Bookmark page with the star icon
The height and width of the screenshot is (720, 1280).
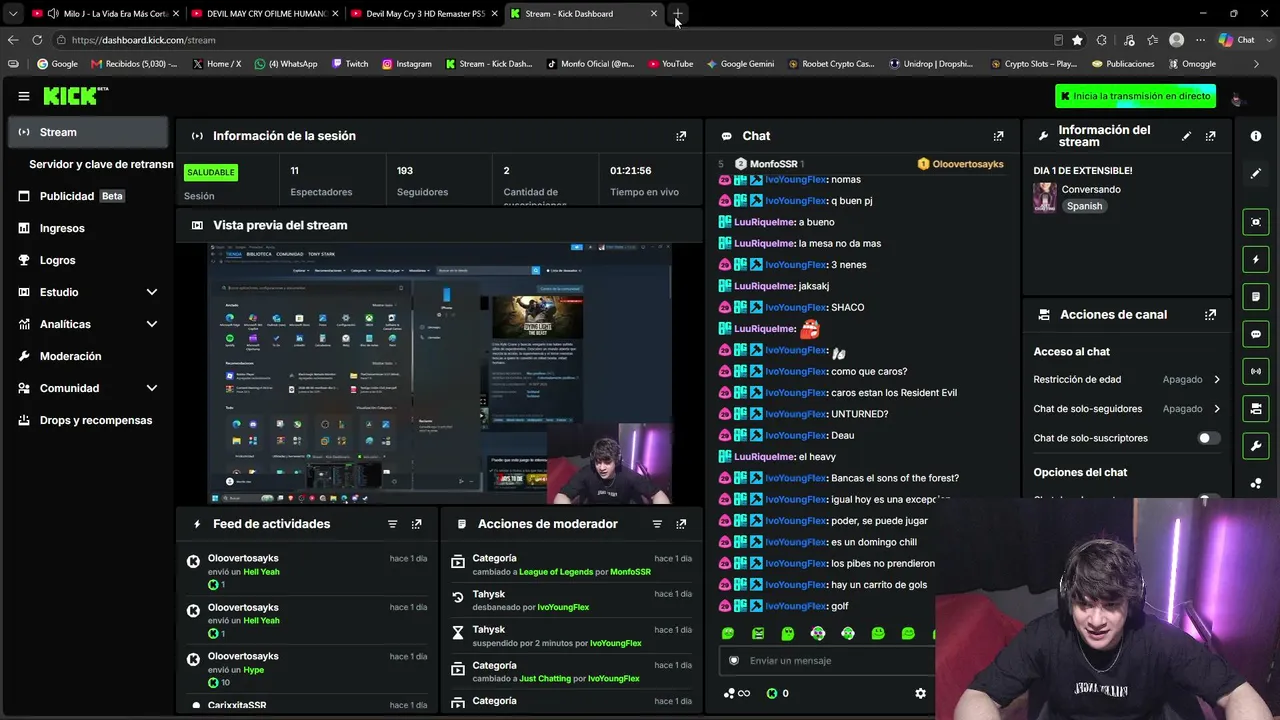pos(1077,40)
